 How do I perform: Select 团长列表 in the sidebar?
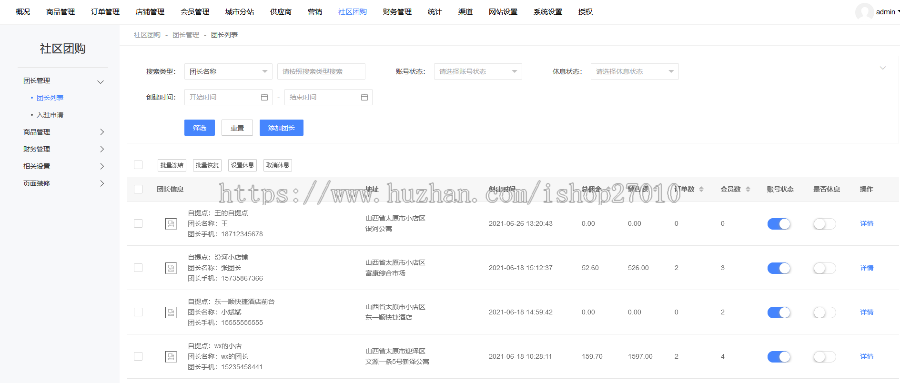pyautogui.click(x=50, y=98)
